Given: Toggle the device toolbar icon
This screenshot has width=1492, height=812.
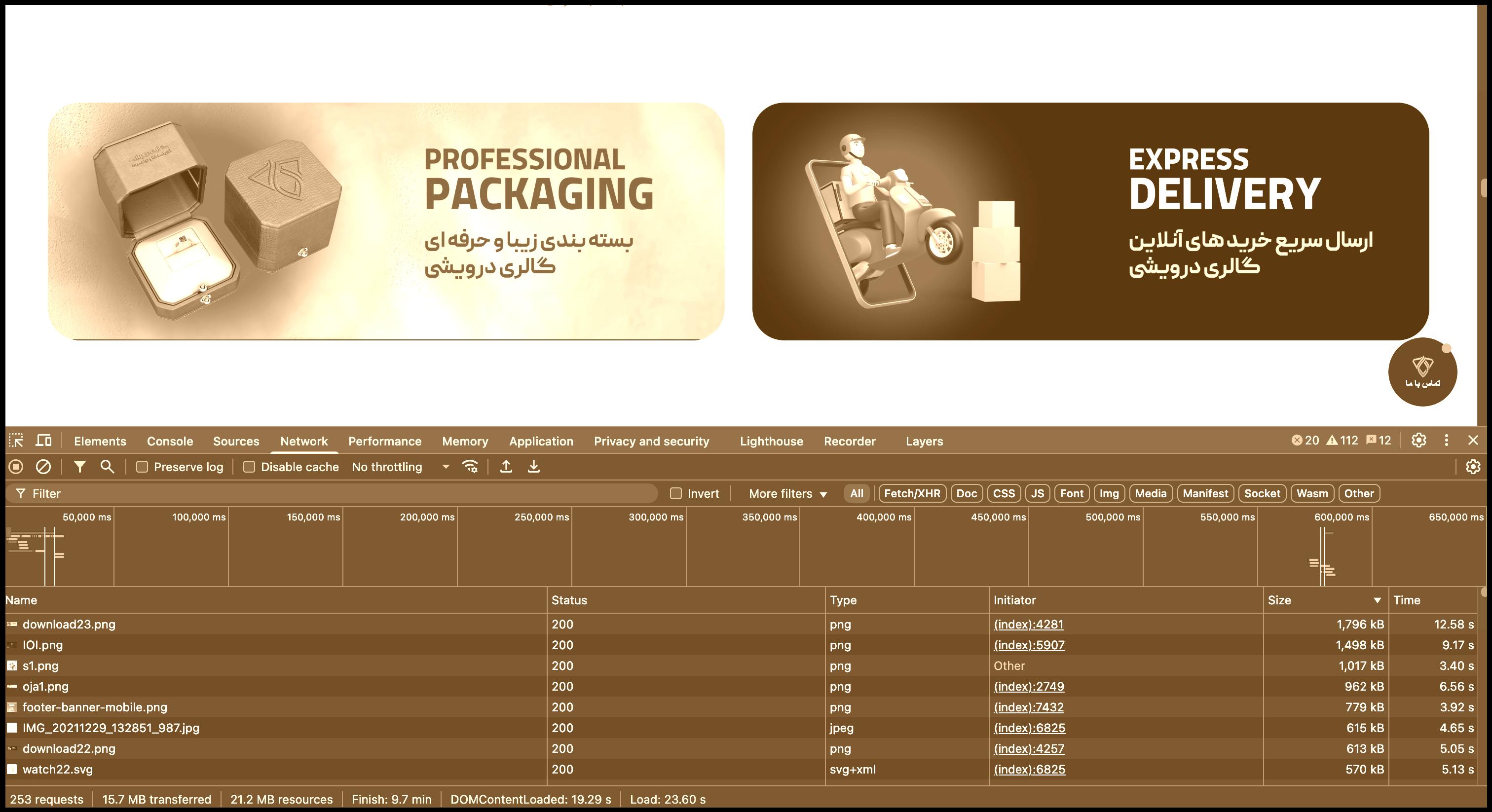Looking at the screenshot, I should tap(43, 441).
